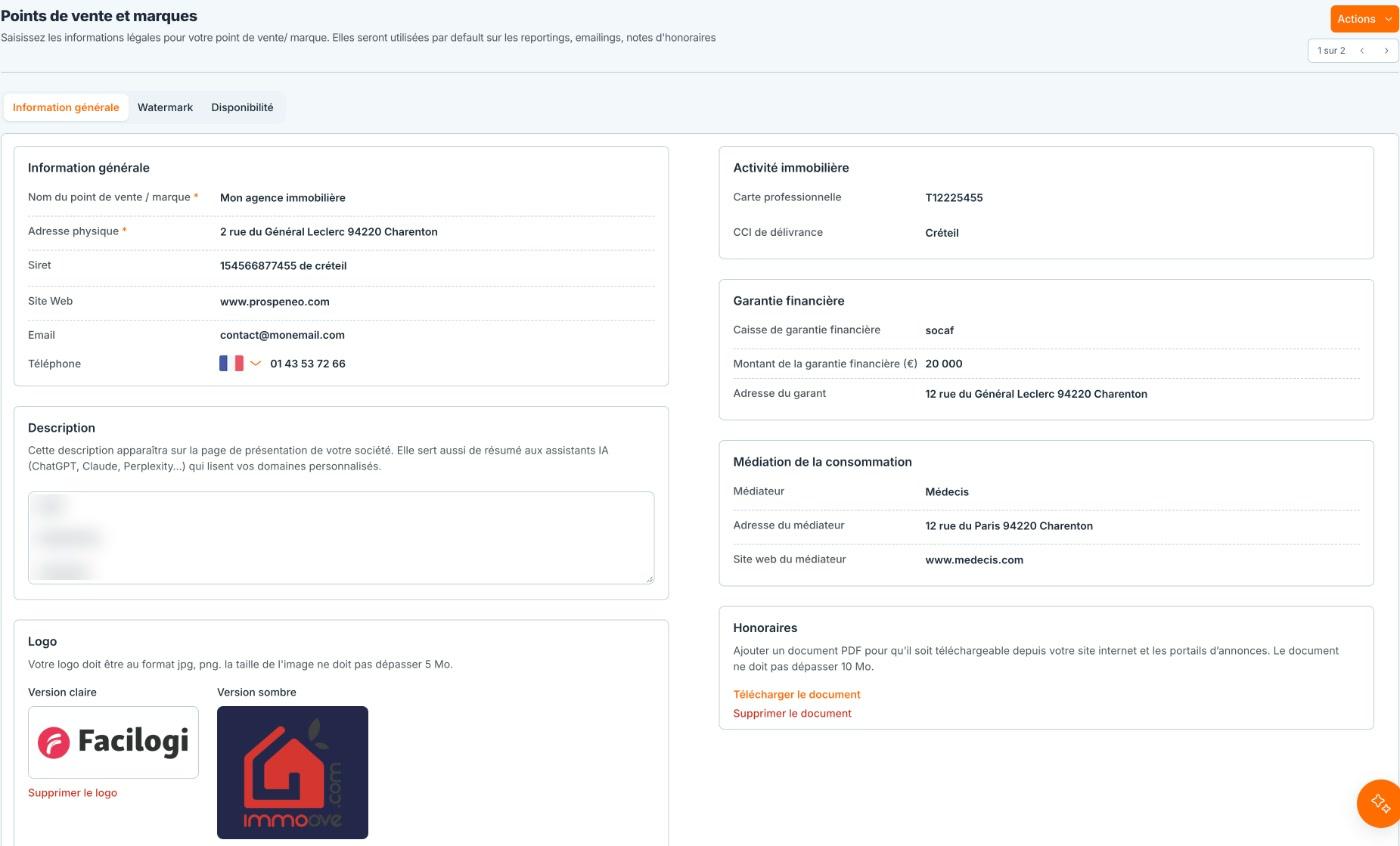Click Supprimer le logo link
Screen dimensions: 1400x846
[x=72, y=793]
